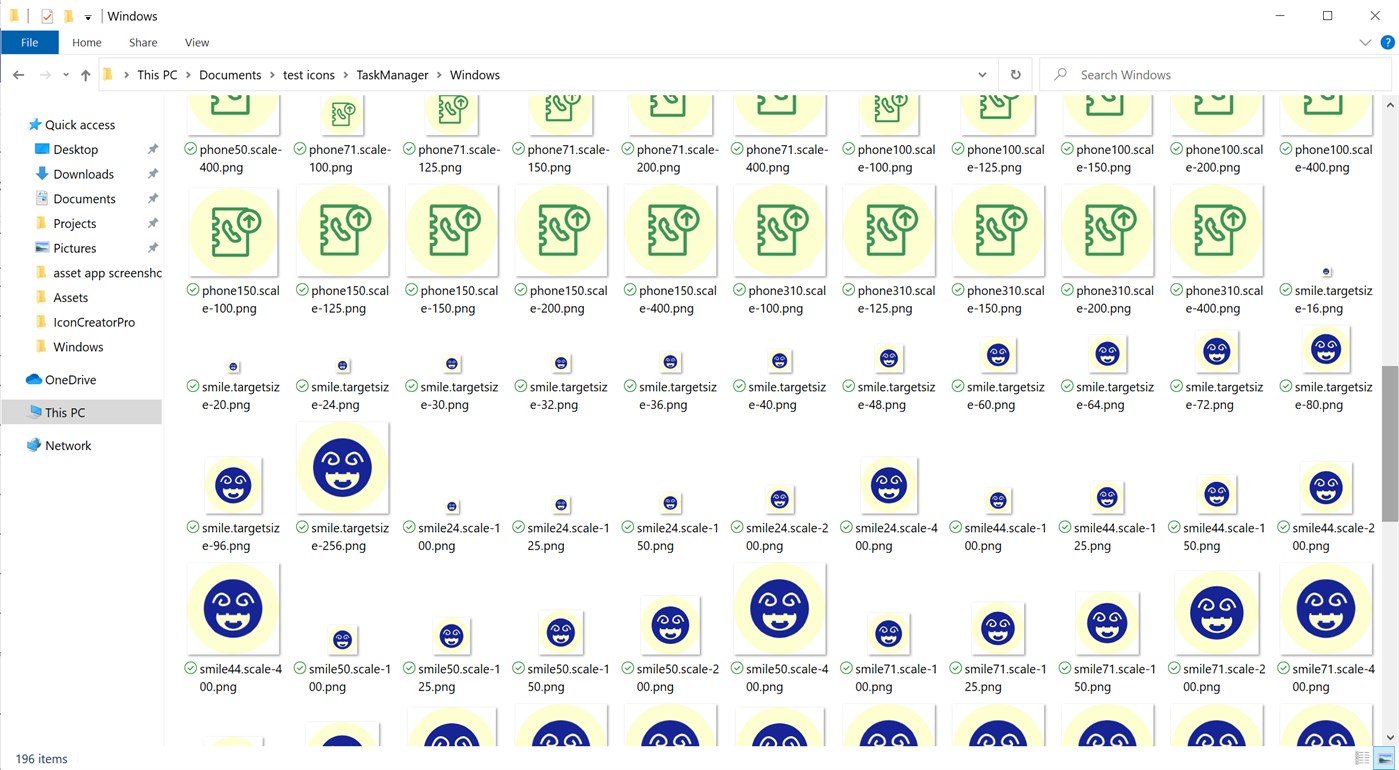Viewport: 1399px width, 770px height.
Task: Open the recent locations dropdown arrow
Action: point(66,75)
